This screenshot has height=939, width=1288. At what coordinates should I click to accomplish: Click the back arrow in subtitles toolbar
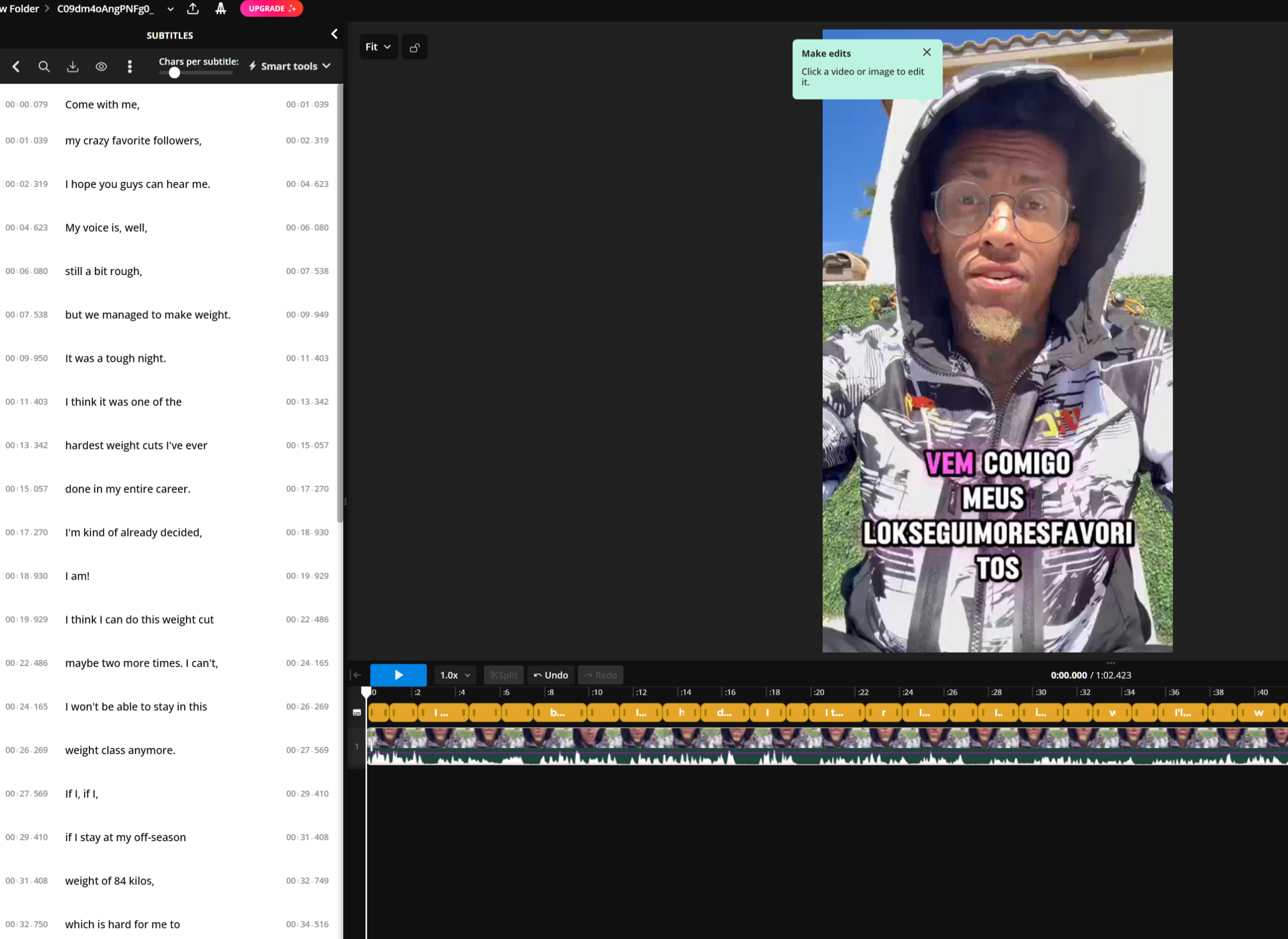(x=16, y=66)
